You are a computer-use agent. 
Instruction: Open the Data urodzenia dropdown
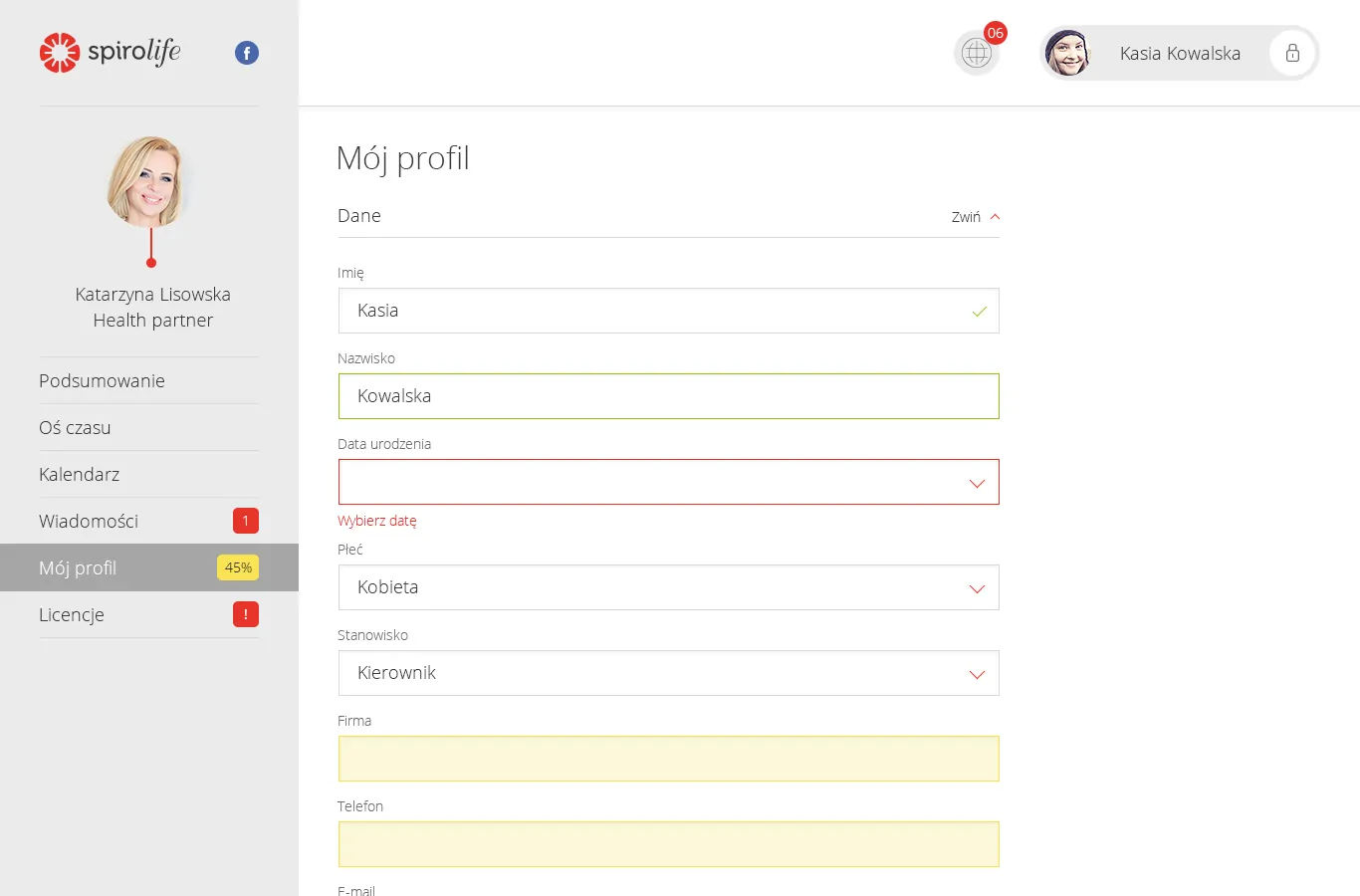pyautogui.click(x=668, y=482)
